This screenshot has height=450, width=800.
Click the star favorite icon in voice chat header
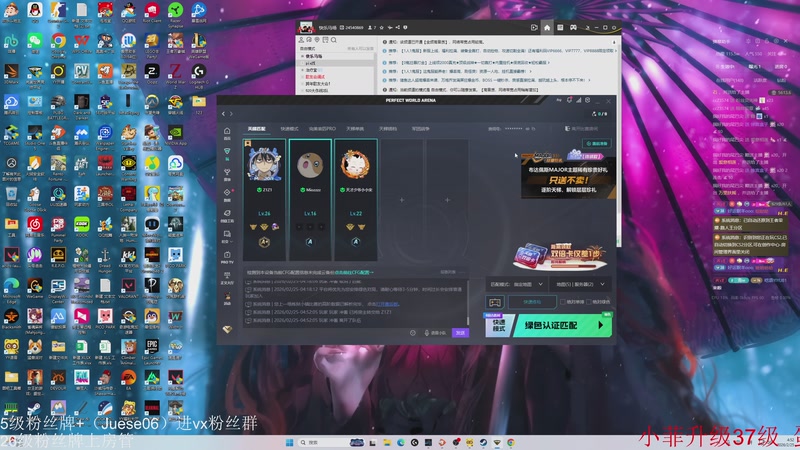(x=382, y=28)
